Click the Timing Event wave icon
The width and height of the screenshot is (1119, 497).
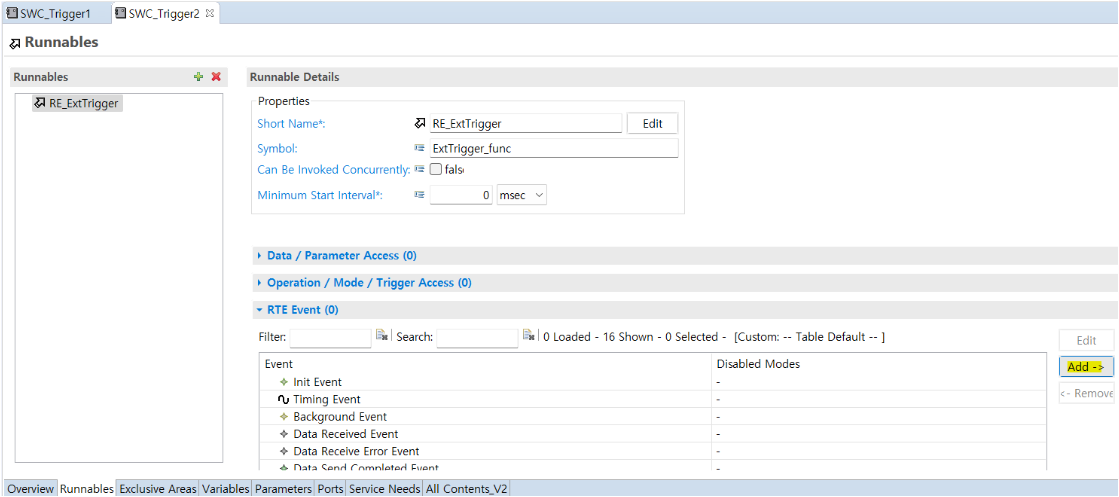tap(284, 400)
